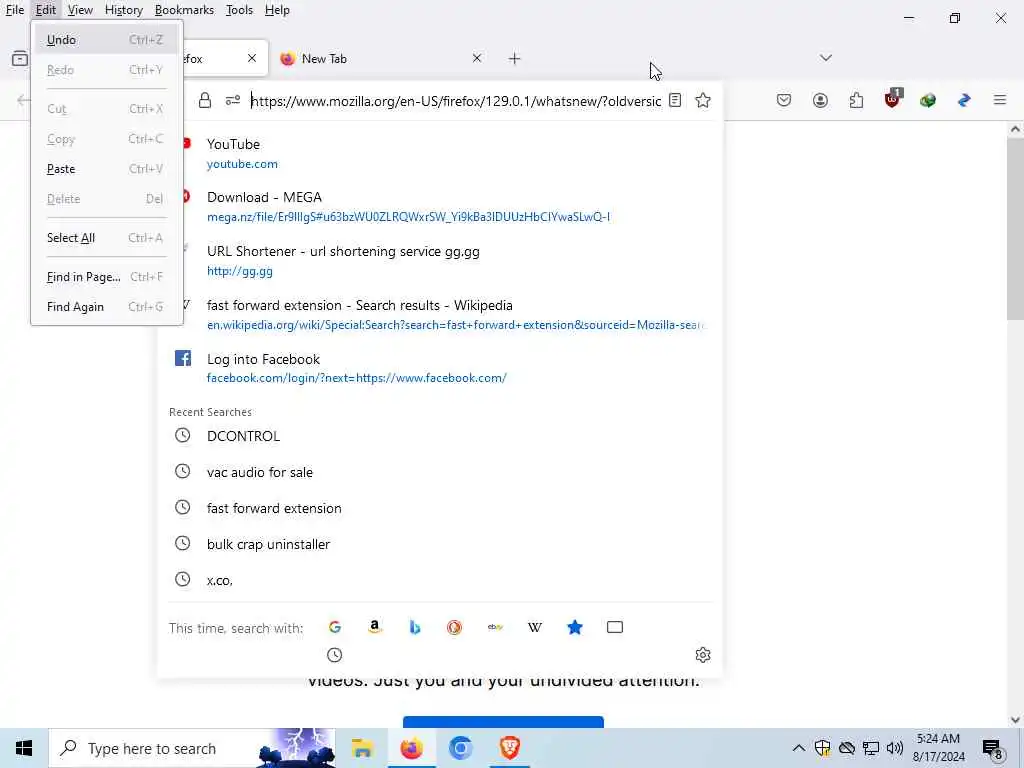Image resolution: width=1024 pixels, height=768 pixels.
Task: Open the volume icon in system tray
Action: [895, 748]
